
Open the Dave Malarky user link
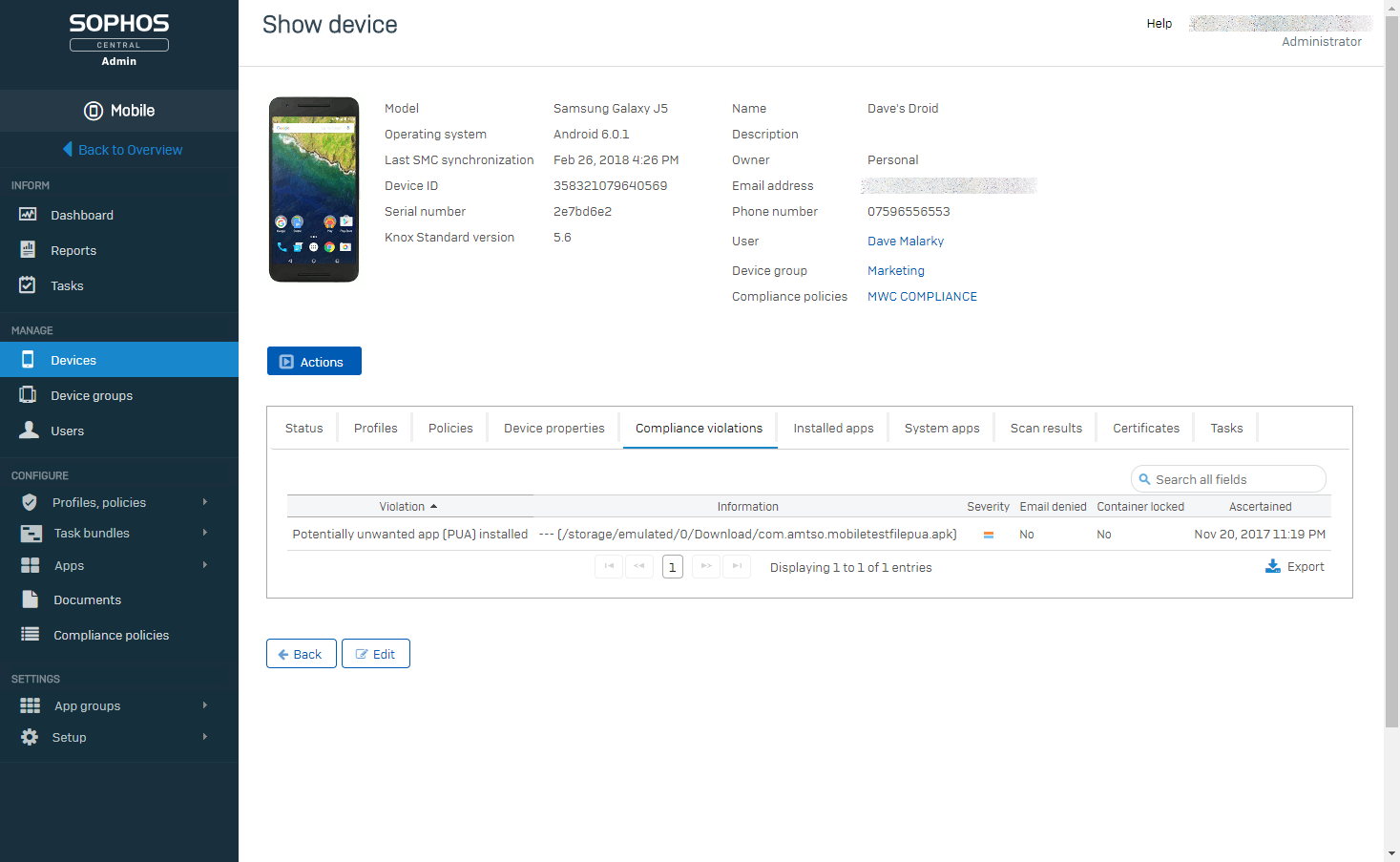point(906,241)
